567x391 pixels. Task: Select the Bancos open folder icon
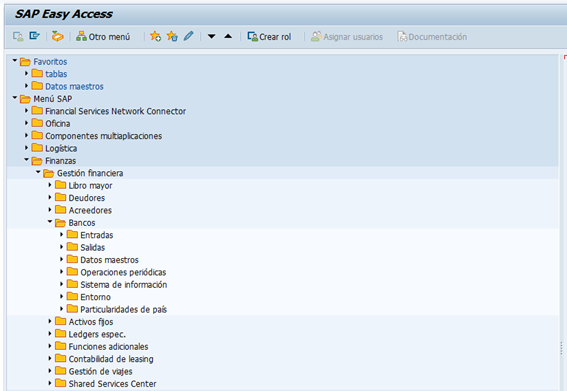[60, 223]
